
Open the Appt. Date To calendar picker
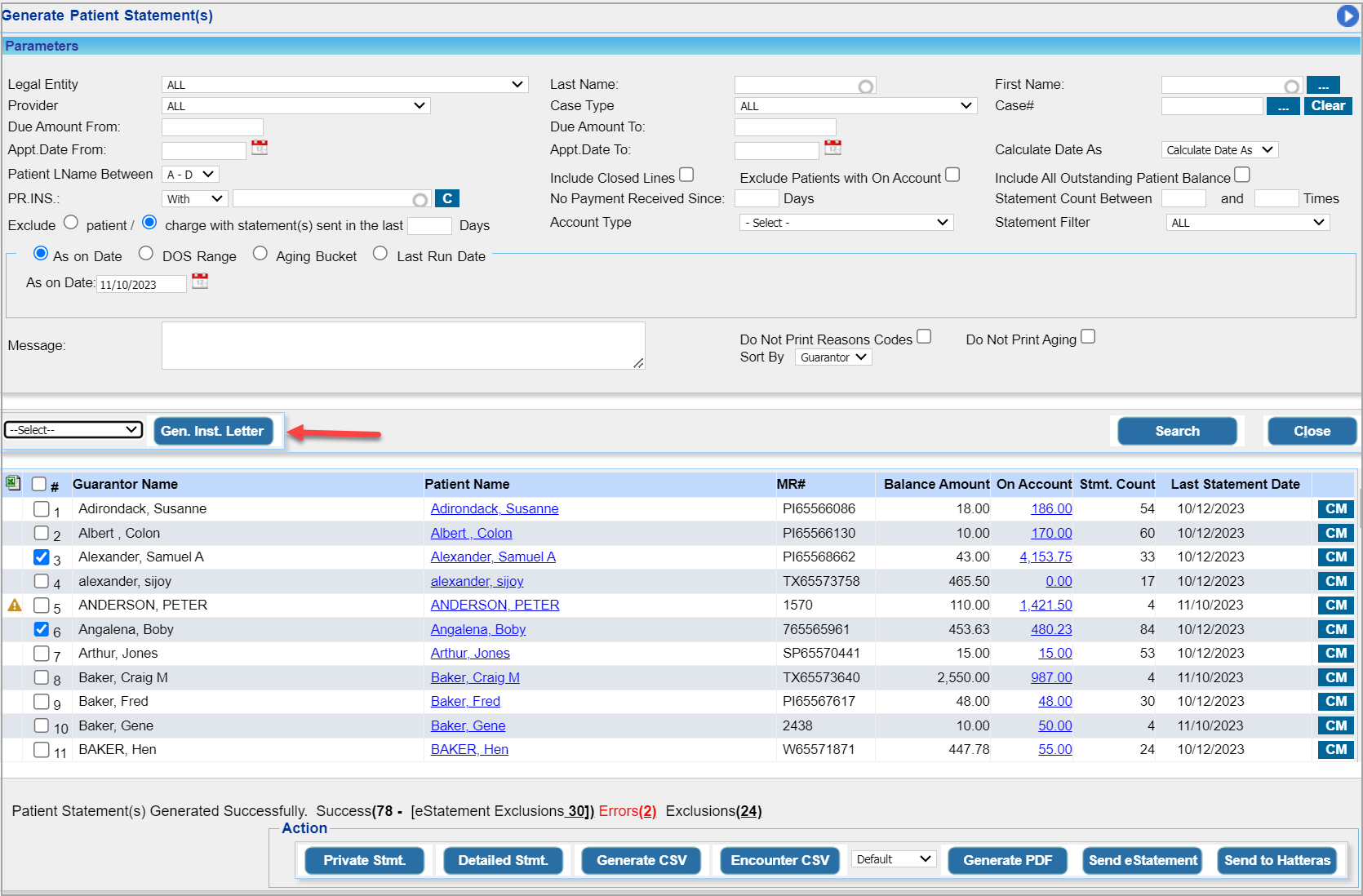832,148
